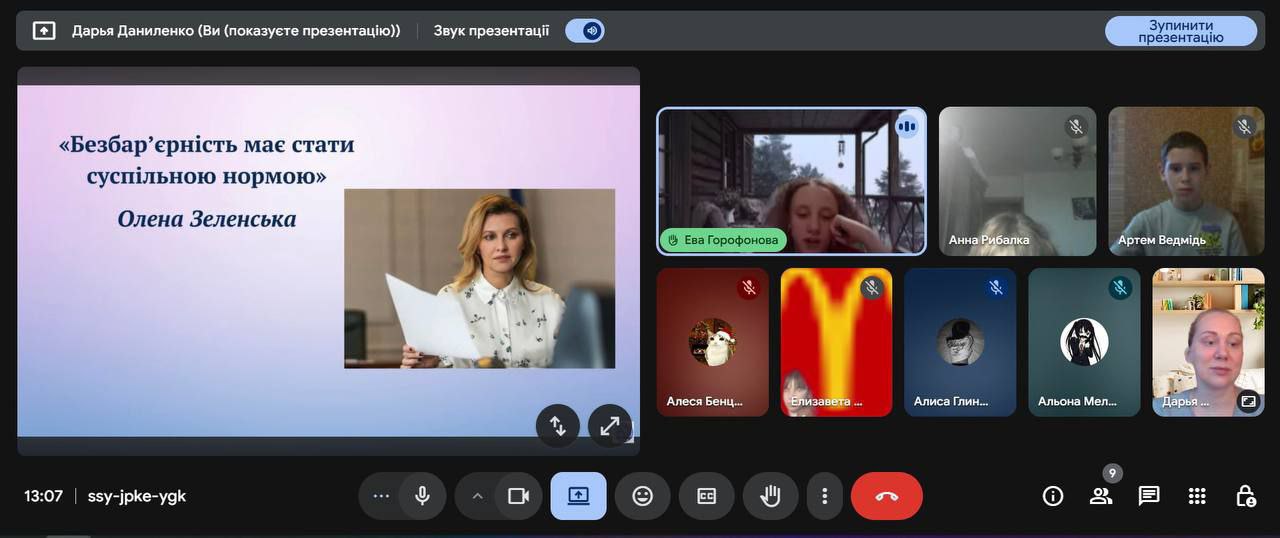Click the red leave call button

(x=886, y=496)
